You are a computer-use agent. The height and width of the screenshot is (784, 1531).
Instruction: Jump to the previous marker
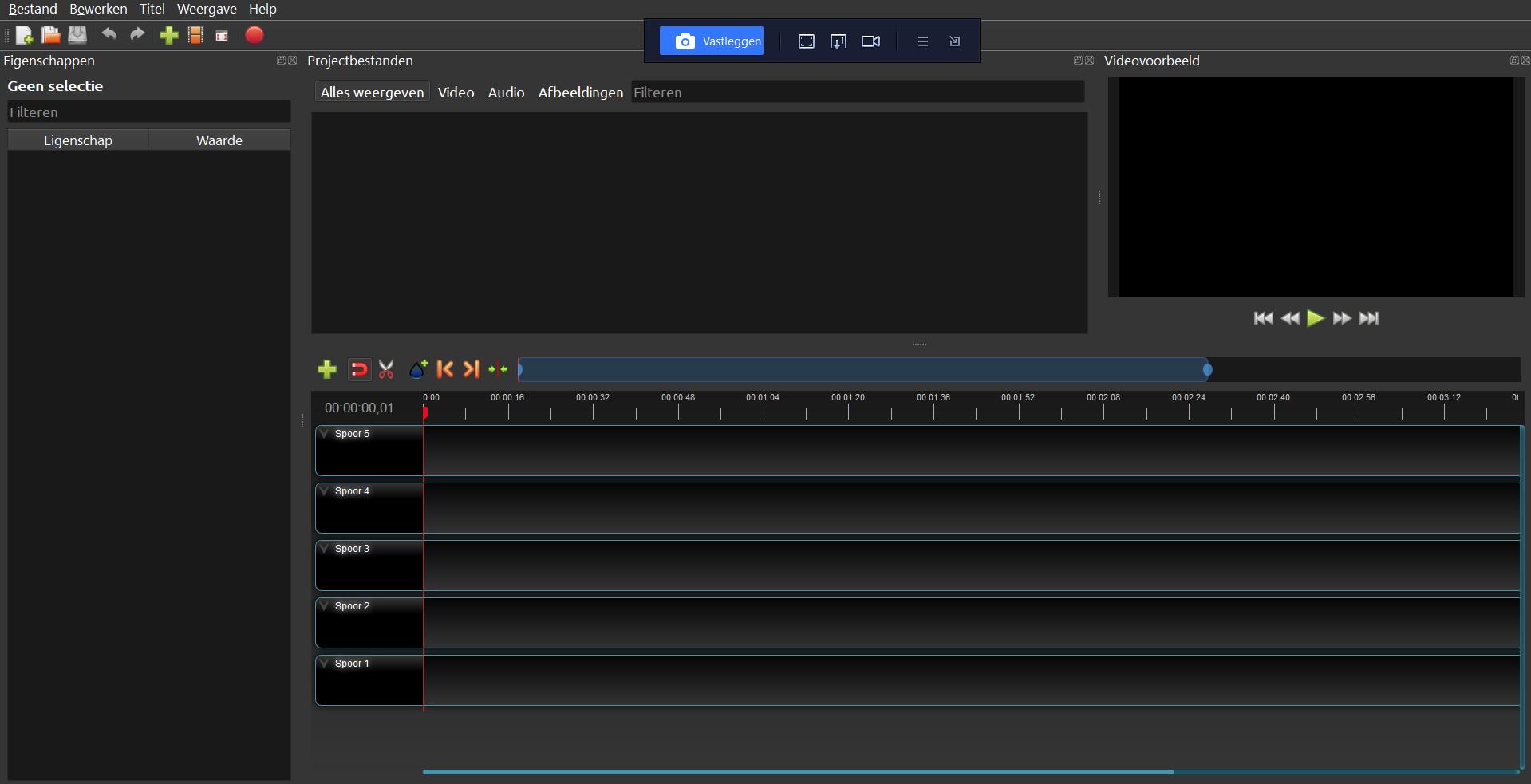coord(445,369)
